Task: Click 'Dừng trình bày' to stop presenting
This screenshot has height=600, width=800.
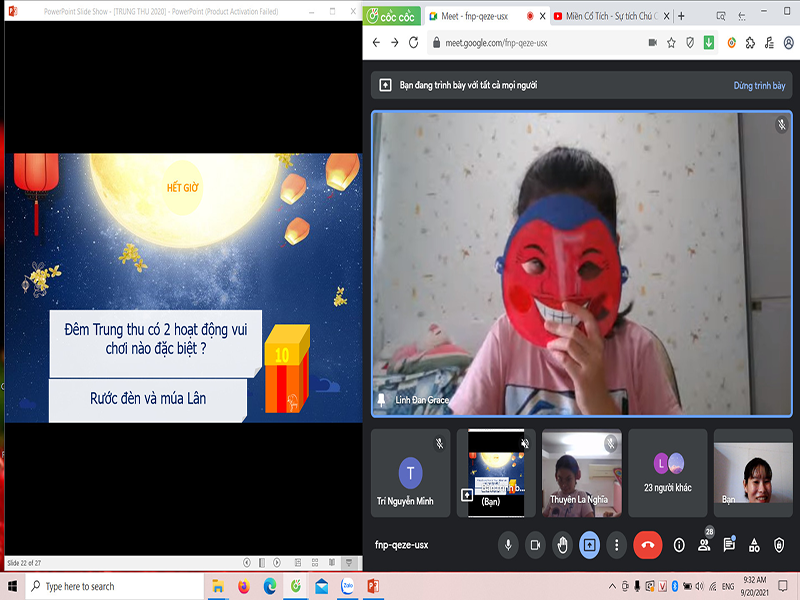Action: click(x=759, y=86)
